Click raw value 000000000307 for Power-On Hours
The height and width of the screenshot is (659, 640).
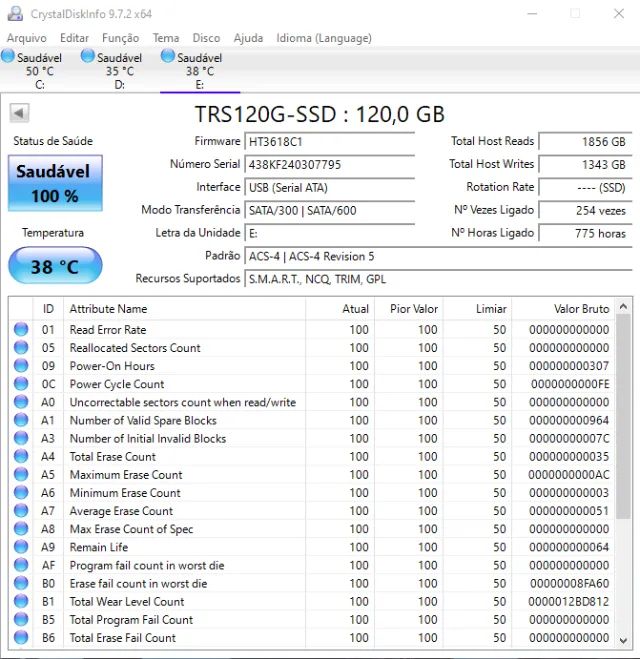pos(569,366)
